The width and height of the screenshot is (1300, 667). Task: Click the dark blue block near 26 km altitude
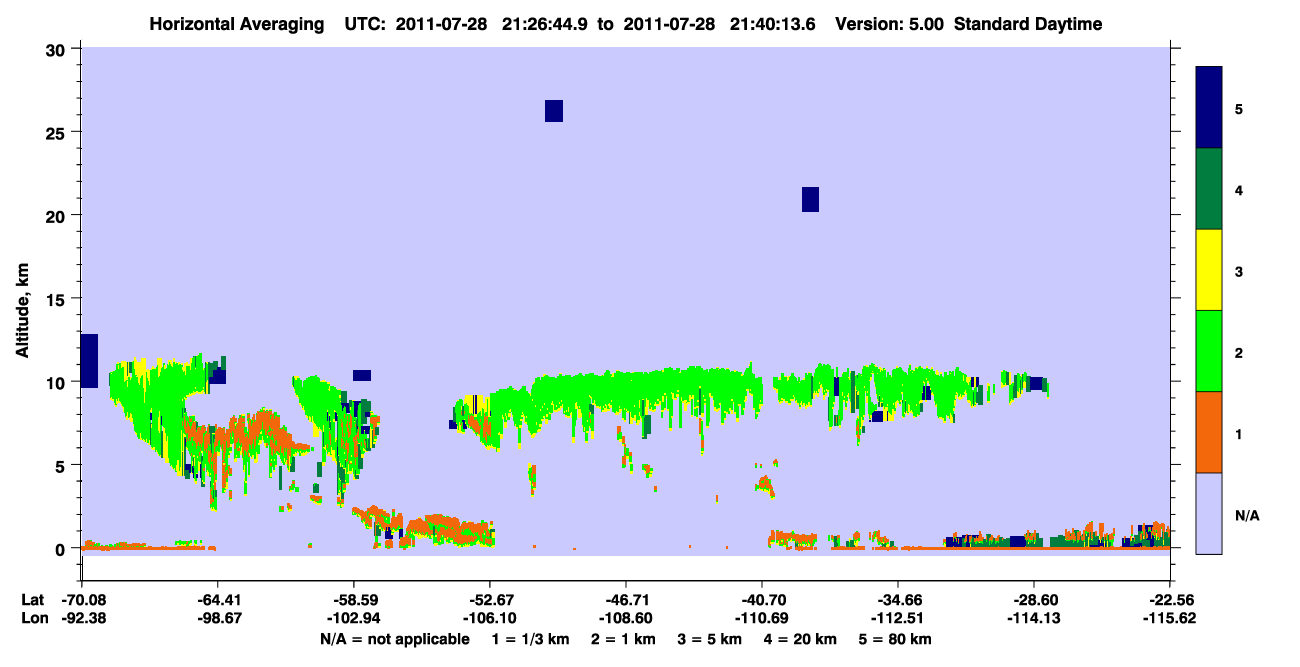point(554,111)
